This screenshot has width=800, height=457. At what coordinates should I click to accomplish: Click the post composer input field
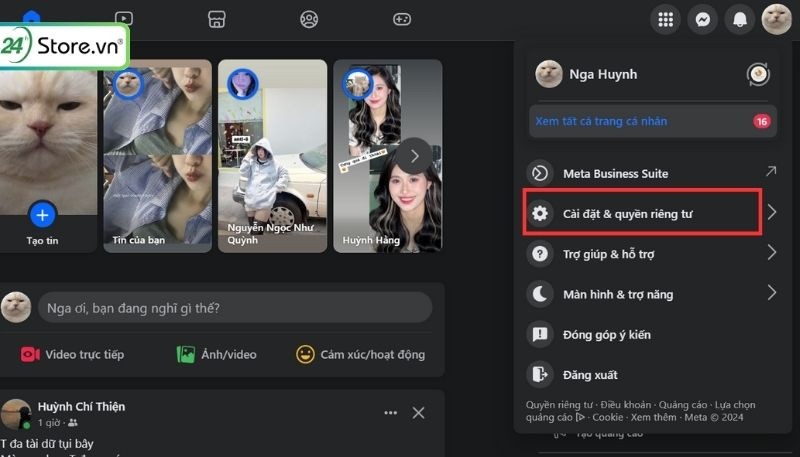pos(234,307)
